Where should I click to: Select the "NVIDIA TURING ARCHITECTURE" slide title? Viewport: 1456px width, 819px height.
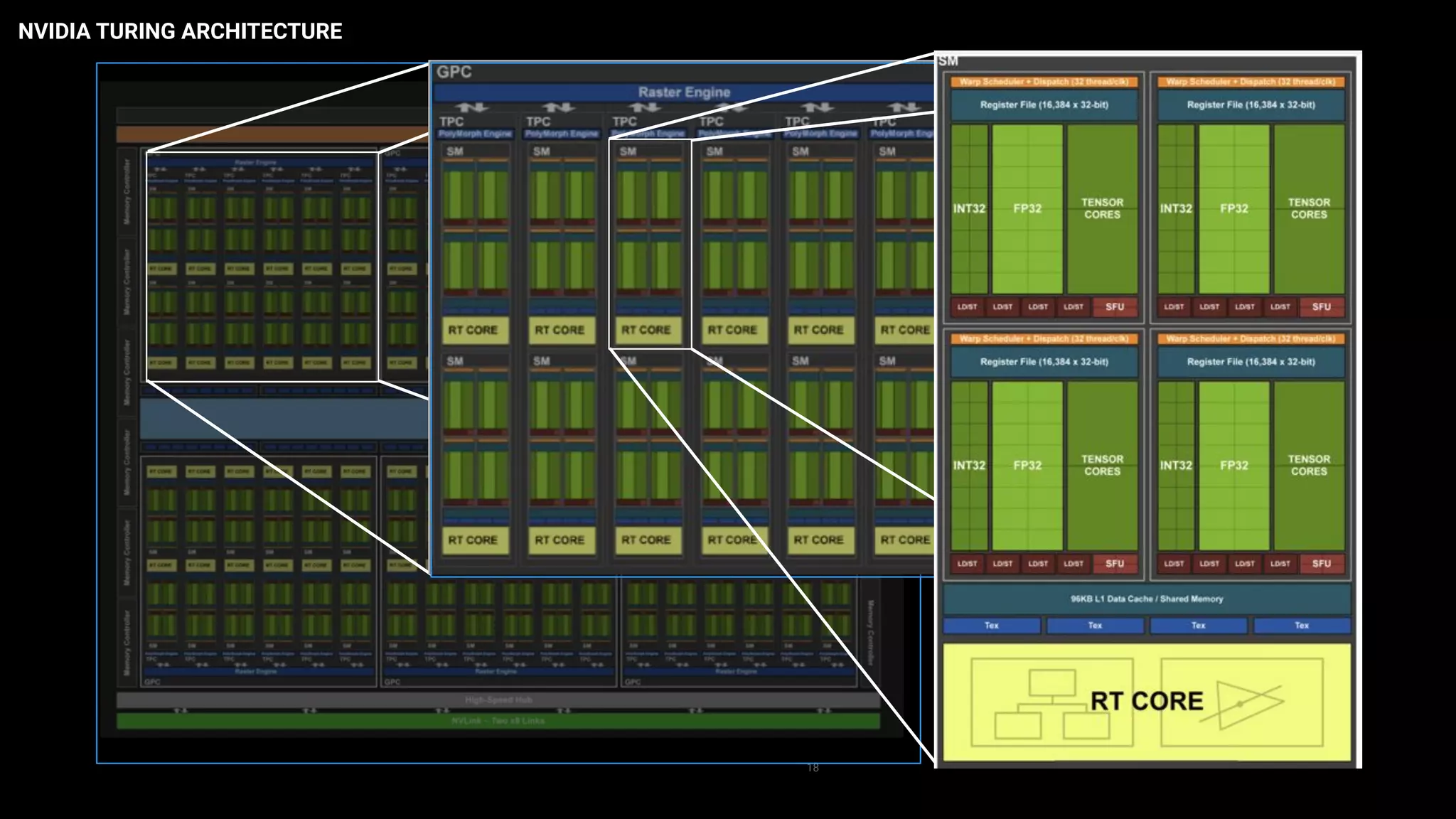(180, 31)
